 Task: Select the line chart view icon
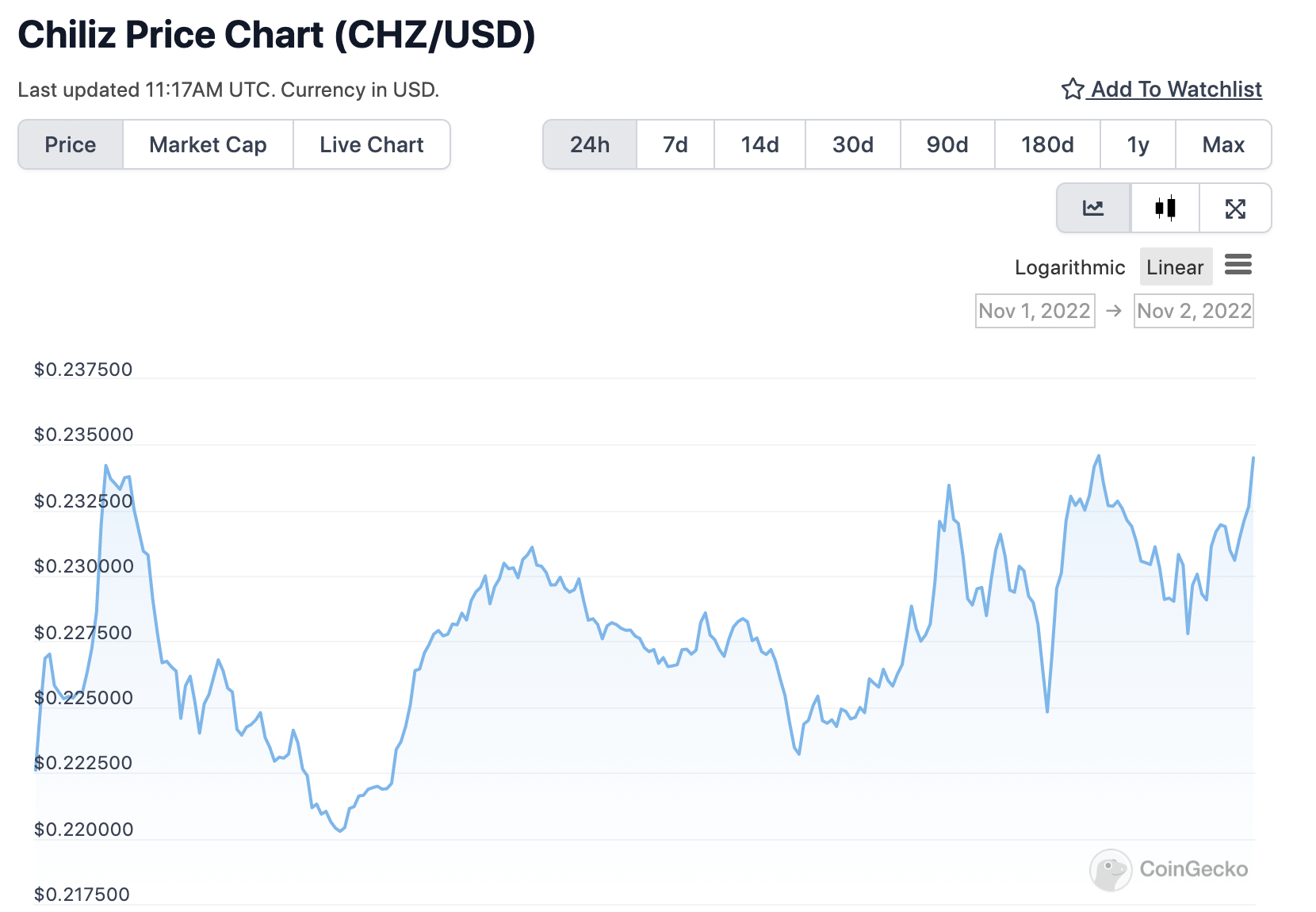(1093, 209)
